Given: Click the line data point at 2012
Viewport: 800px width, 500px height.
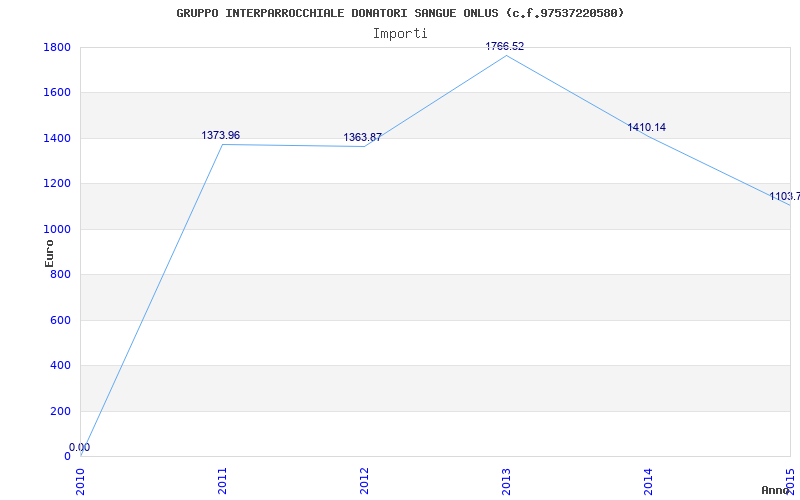Looking at the screenshot, I should tap(364, 146).
